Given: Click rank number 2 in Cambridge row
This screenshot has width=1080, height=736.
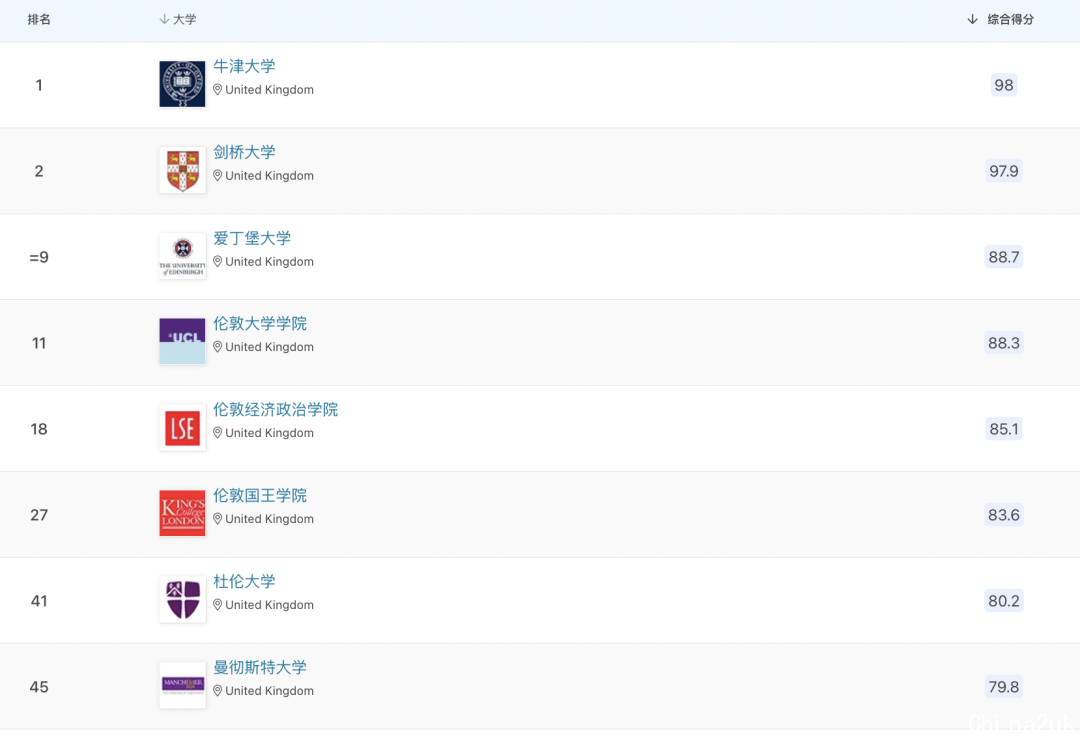Looking at the screenshot, I should pyautogui.click(x=39, y=171).
